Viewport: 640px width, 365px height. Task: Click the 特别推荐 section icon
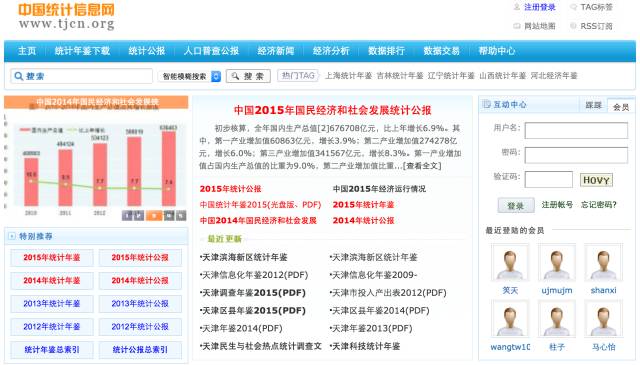pos(12,236)
